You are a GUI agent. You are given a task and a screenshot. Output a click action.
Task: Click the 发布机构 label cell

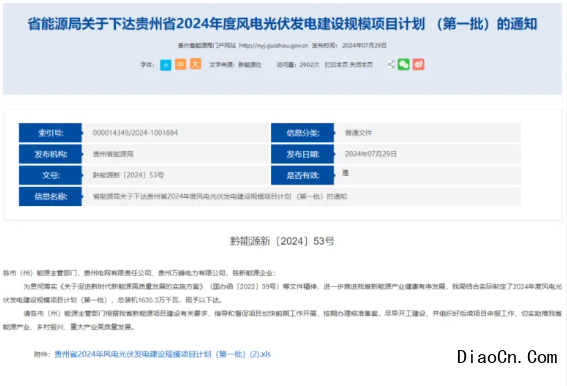50,154
